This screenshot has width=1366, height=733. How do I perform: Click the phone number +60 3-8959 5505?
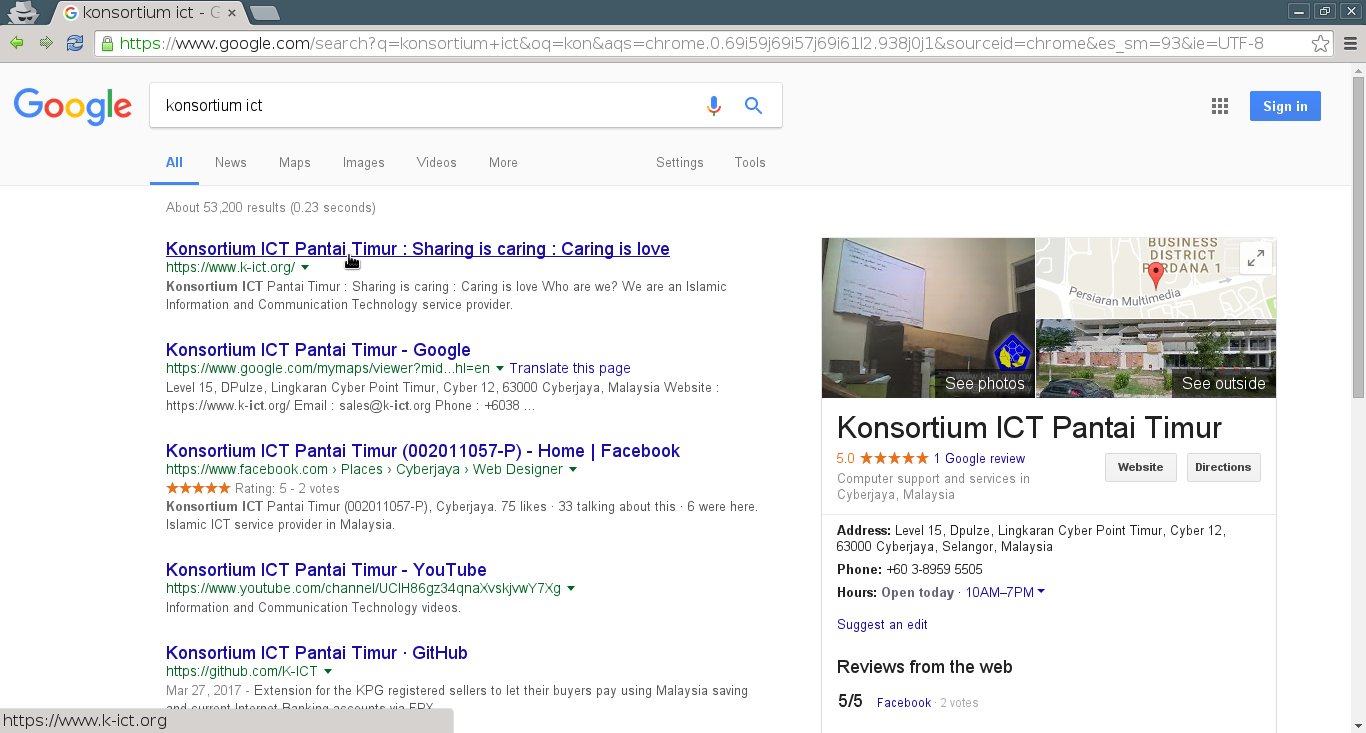click(934, 569)
